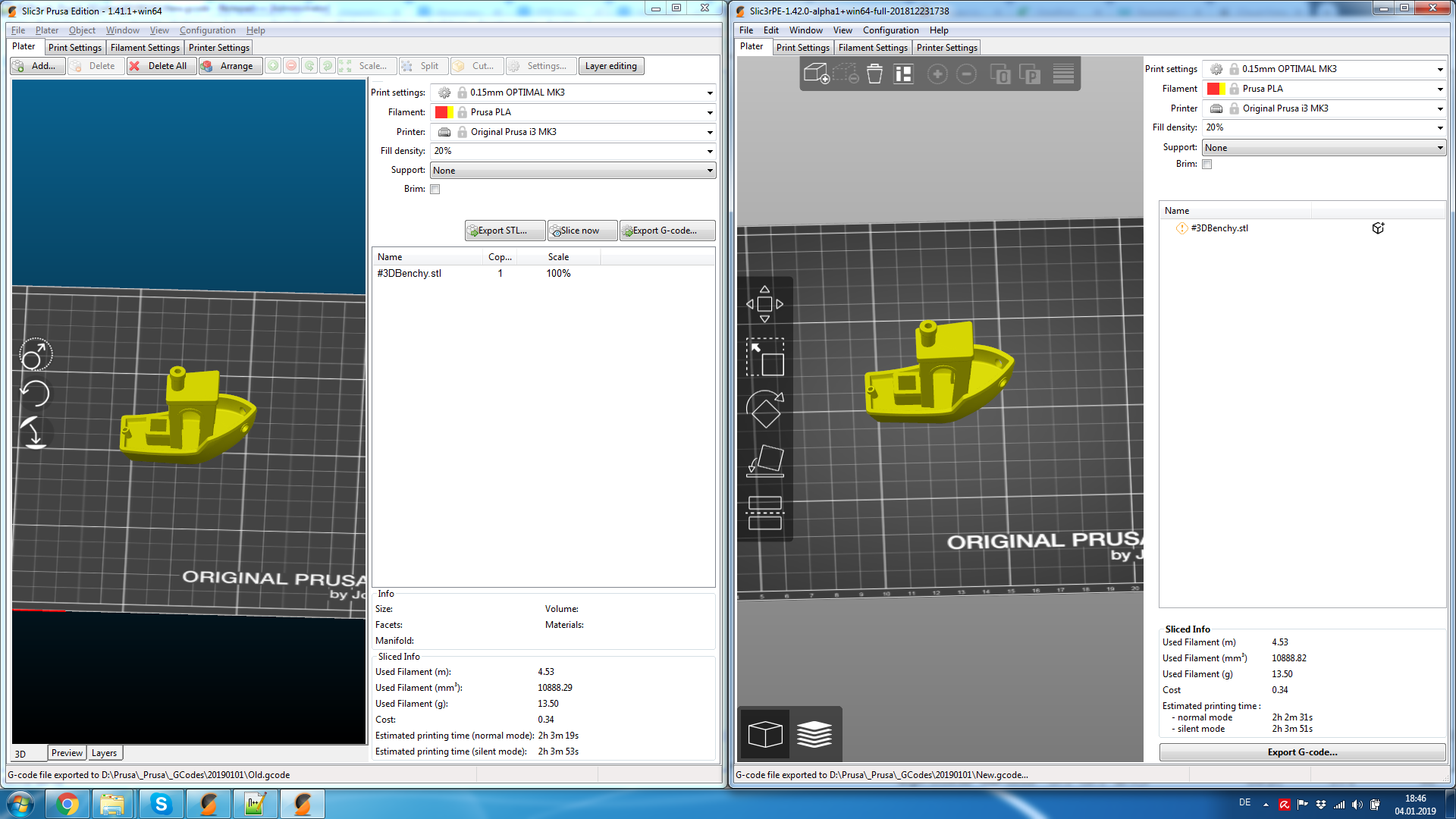The image size is (1456, 819).
Task: Click the lay flat icon in left canvas
Action: (x=35, y=433)
